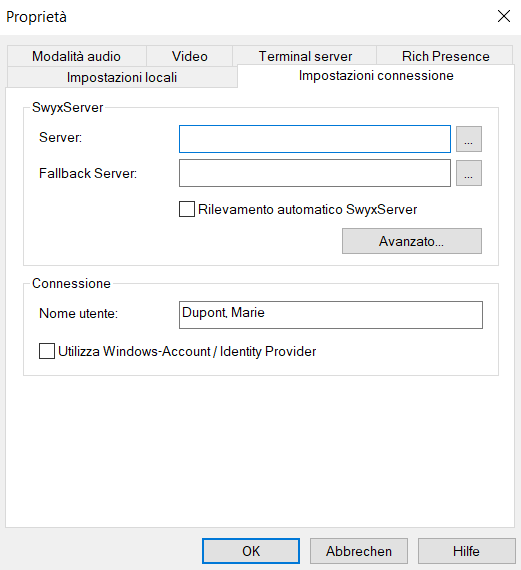Select the Nome utente field containing Dupont, Marie

[331, 315]
